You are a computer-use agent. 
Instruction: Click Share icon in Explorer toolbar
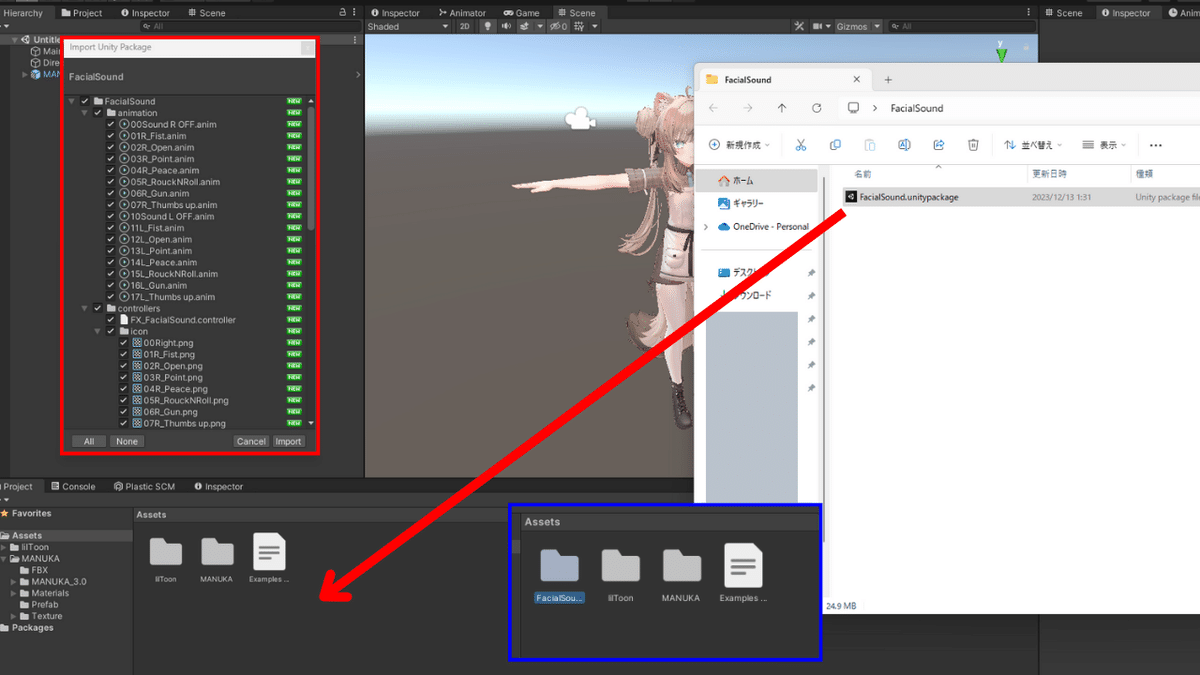coord(938,145)
